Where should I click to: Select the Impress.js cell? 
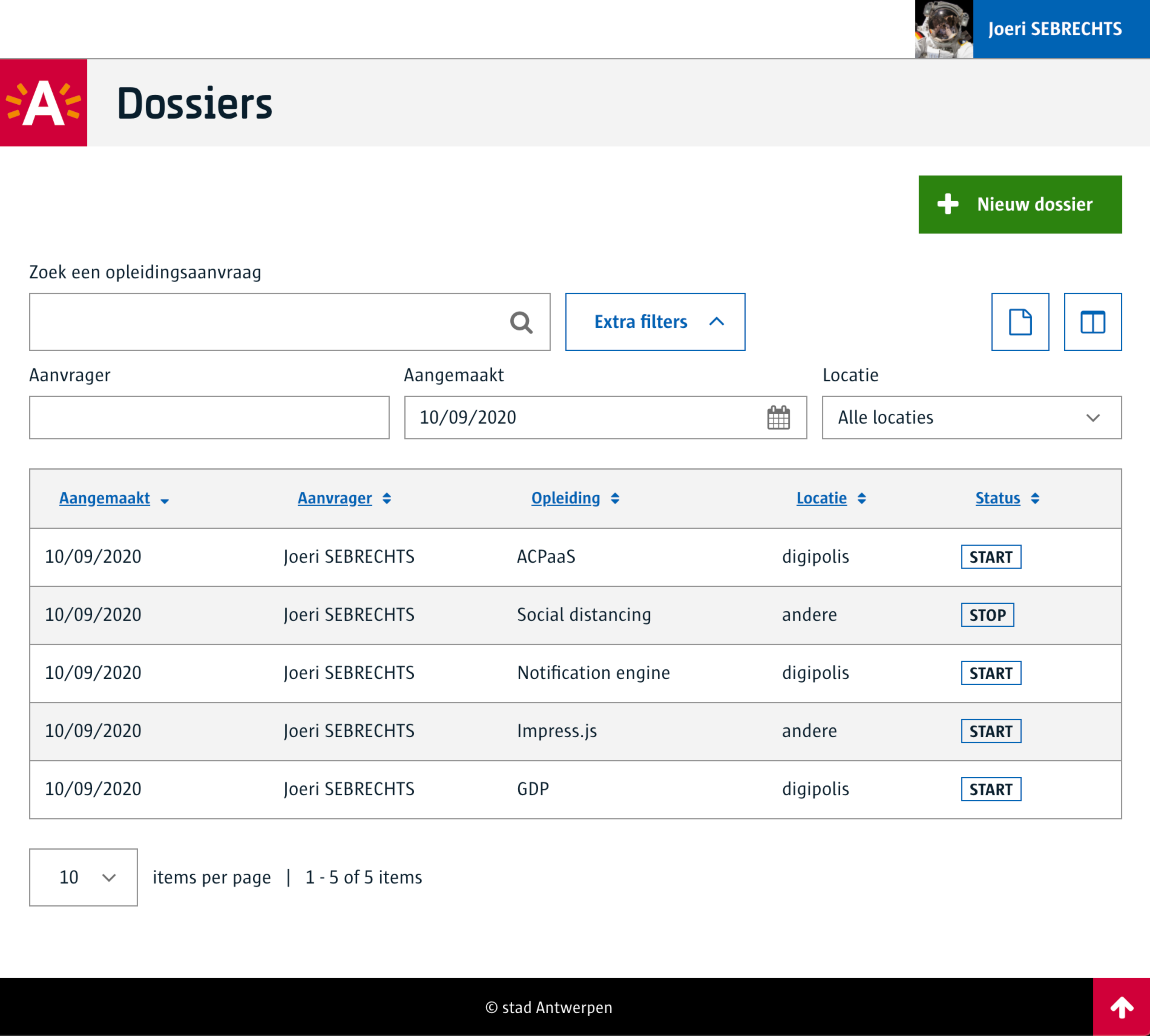[557, 731]
